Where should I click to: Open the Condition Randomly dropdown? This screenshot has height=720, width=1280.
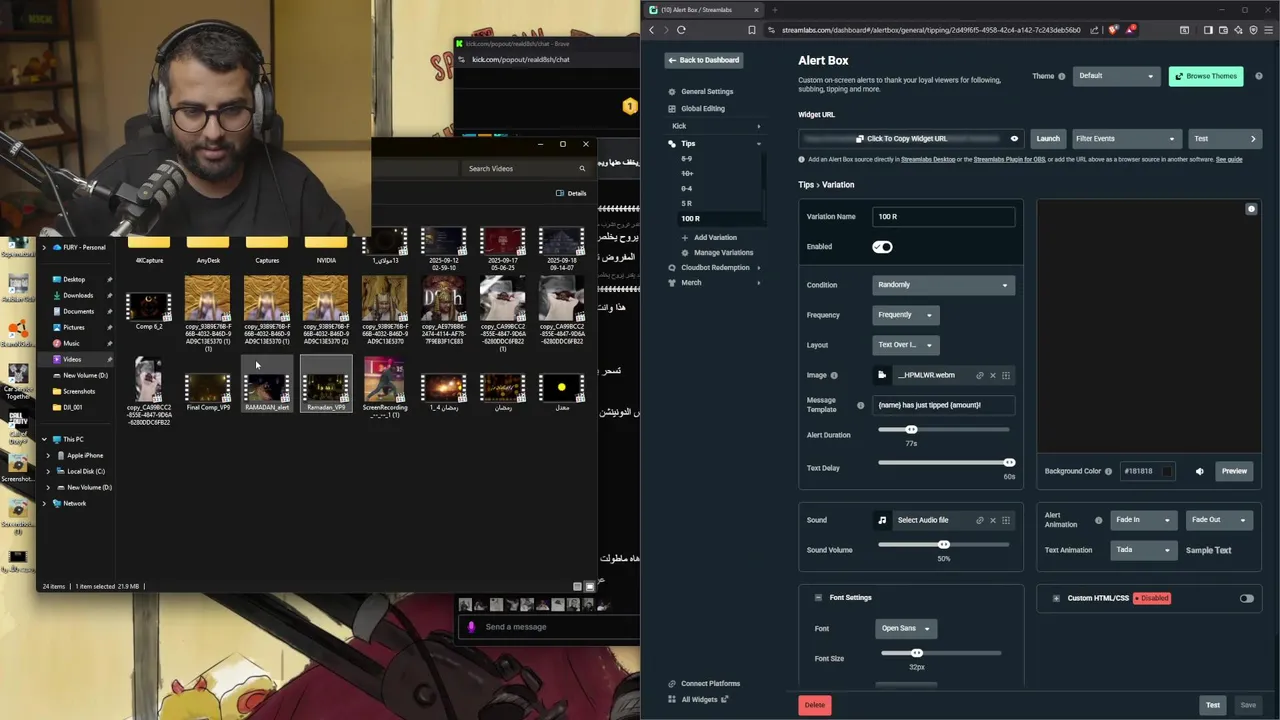coord(943,285)
